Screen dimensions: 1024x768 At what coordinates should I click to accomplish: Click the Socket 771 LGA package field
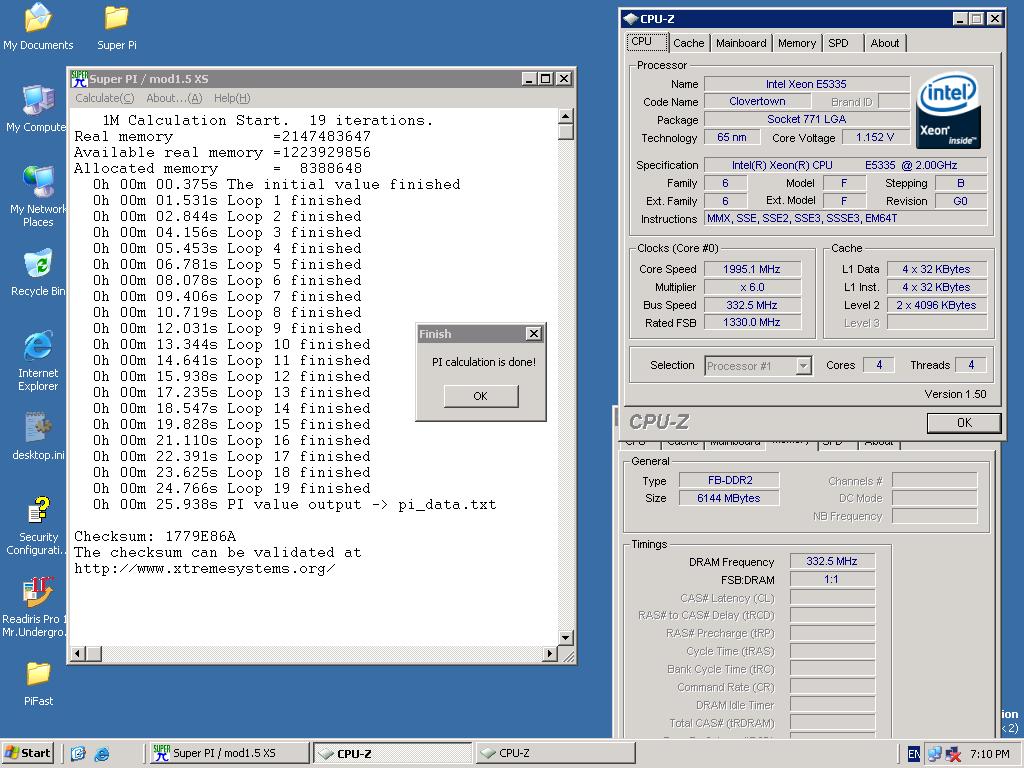(x=807, y=119)
